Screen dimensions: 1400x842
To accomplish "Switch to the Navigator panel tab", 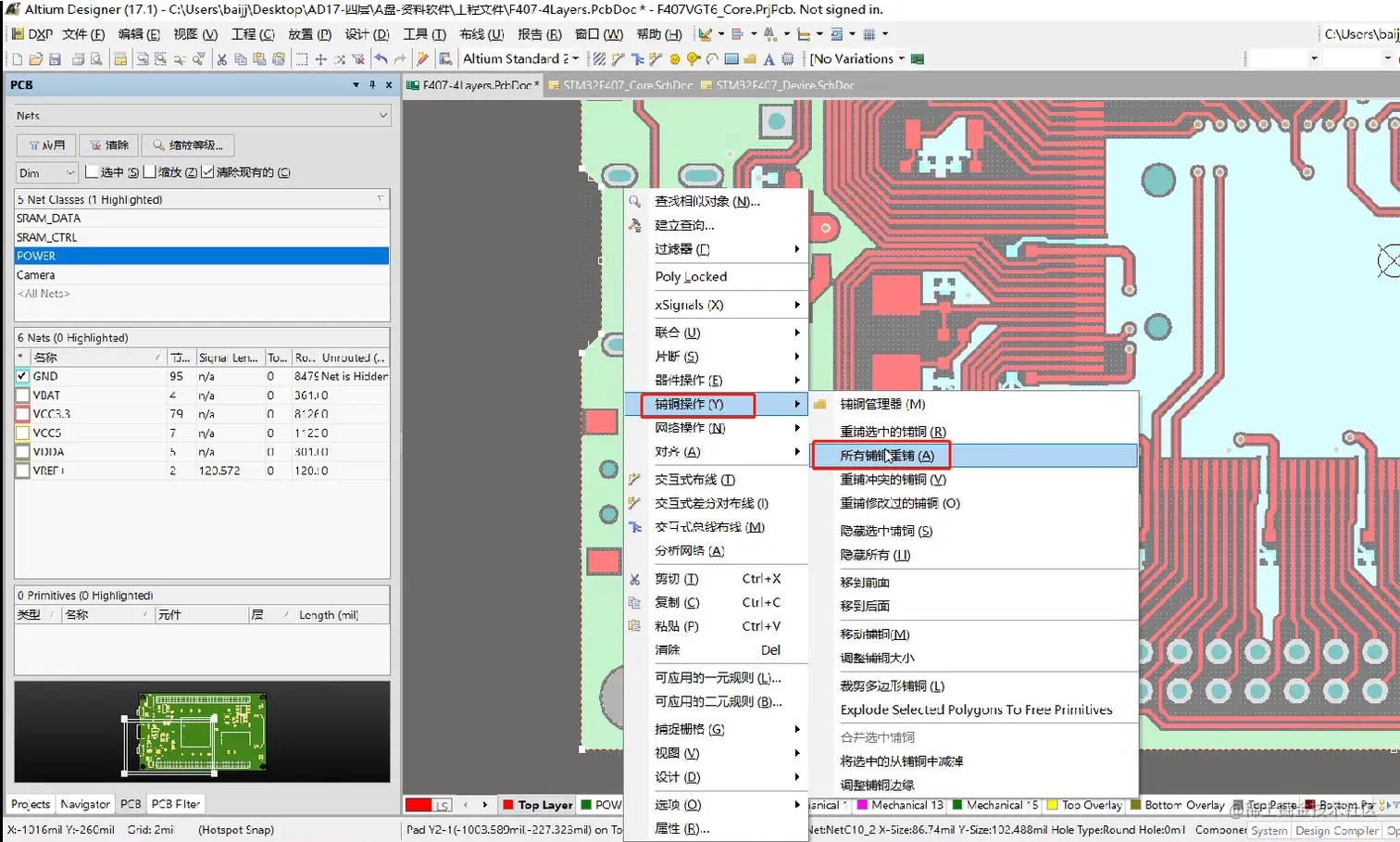I will pyautogui.click(x=85, y=805).
